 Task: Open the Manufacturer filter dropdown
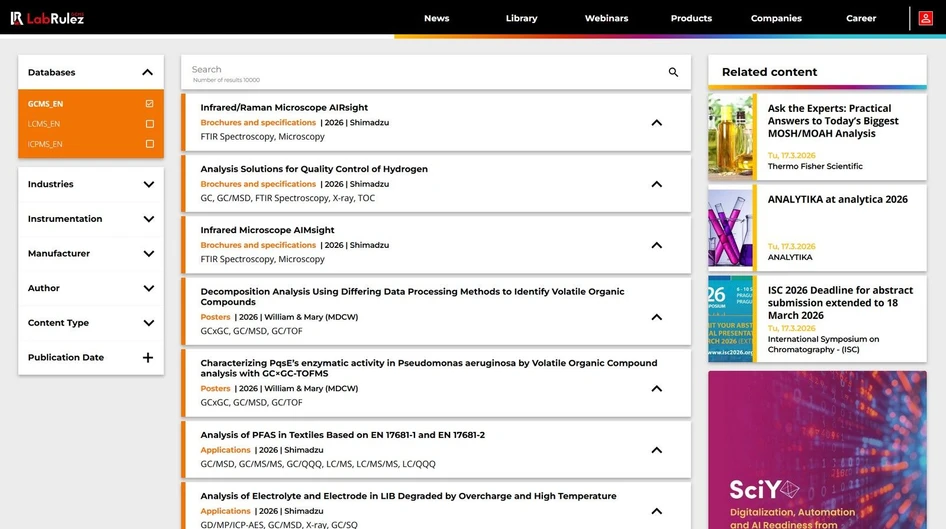148,254
